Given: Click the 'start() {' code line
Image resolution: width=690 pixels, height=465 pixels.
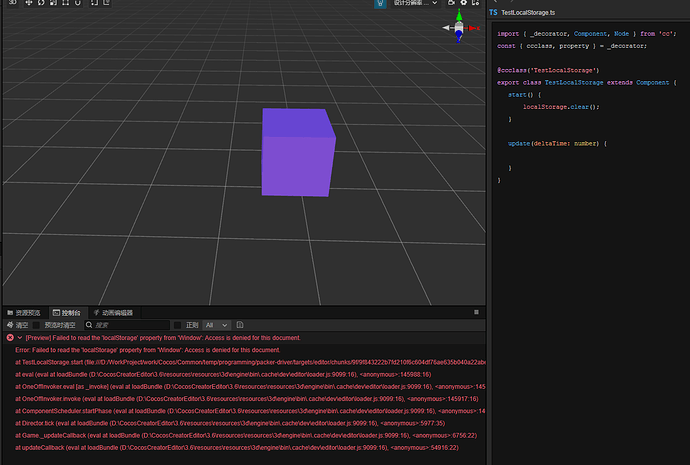Looking at the screenshot, I should pos(525,95).
